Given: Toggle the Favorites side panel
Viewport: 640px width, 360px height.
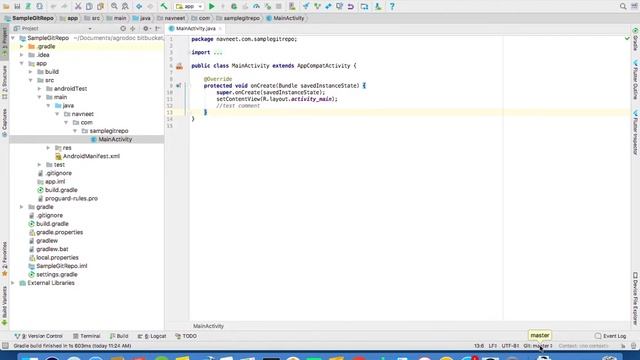Looking at the screenshot, I should [x=4, y=258].
